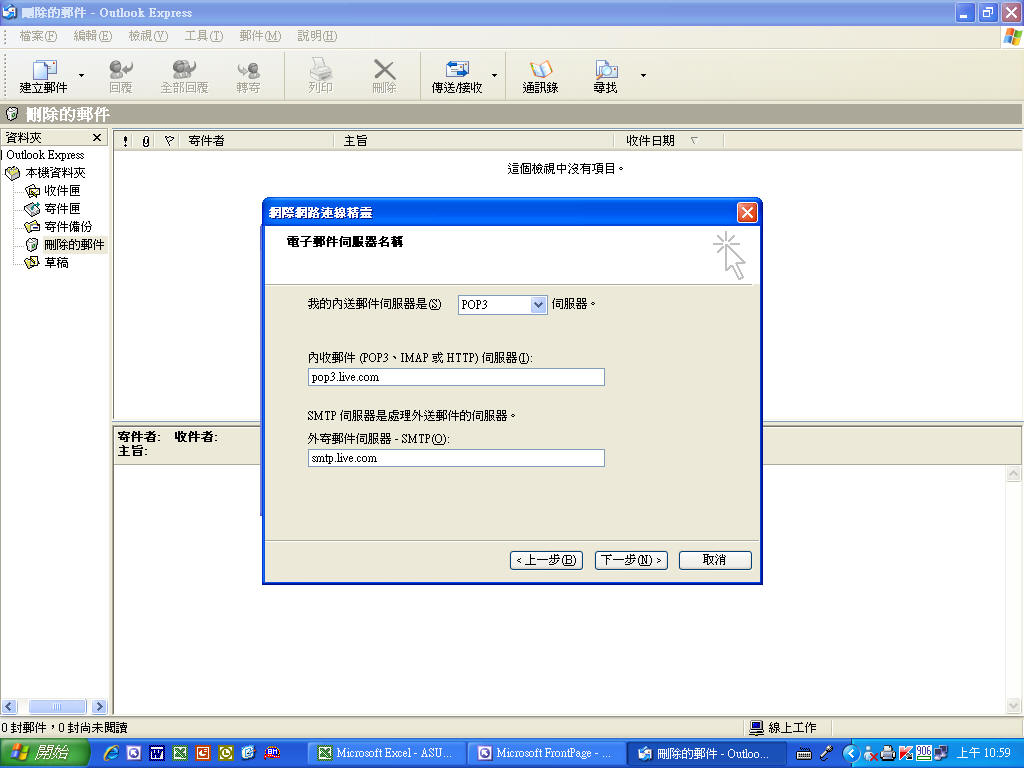Click the Find (尋找) toolbar icon

(605, 76)
